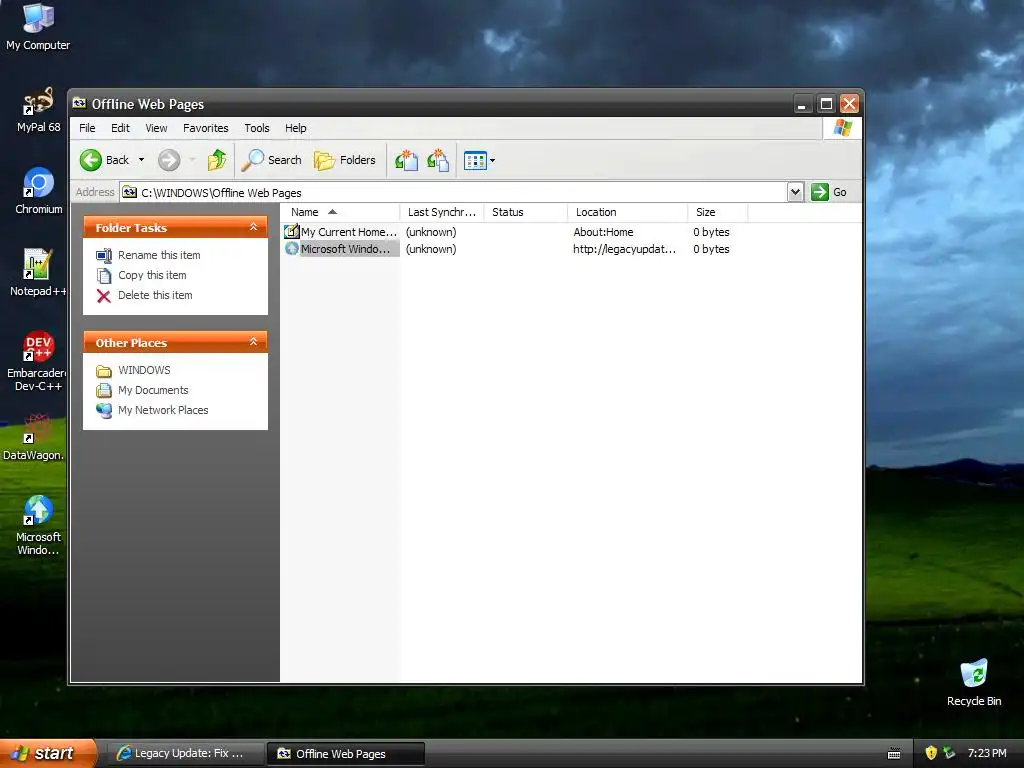The height and width of the screenshot is (768, 1024).
Task: Click Rename this item
Action: [159, 255]
